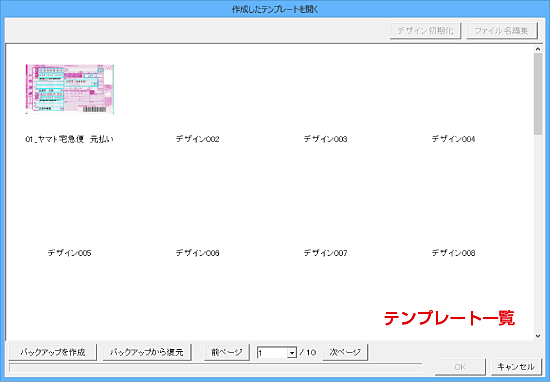Image resolution: width=550 pixels, height=382 pixels.
Task: Select the デザイン007 template slot
Action: [326, 253]
